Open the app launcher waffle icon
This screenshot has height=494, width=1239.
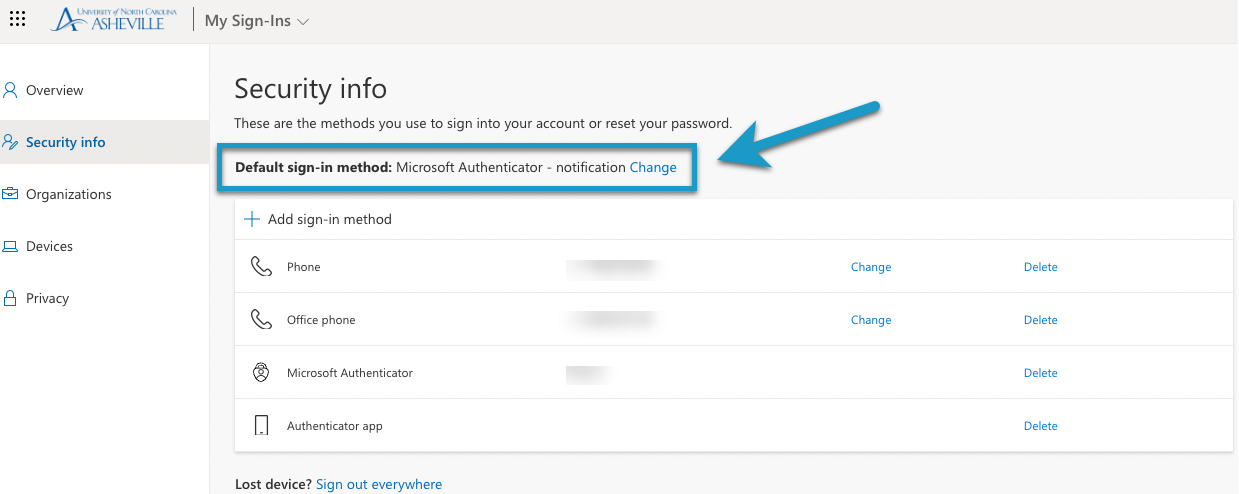point(17,20)
